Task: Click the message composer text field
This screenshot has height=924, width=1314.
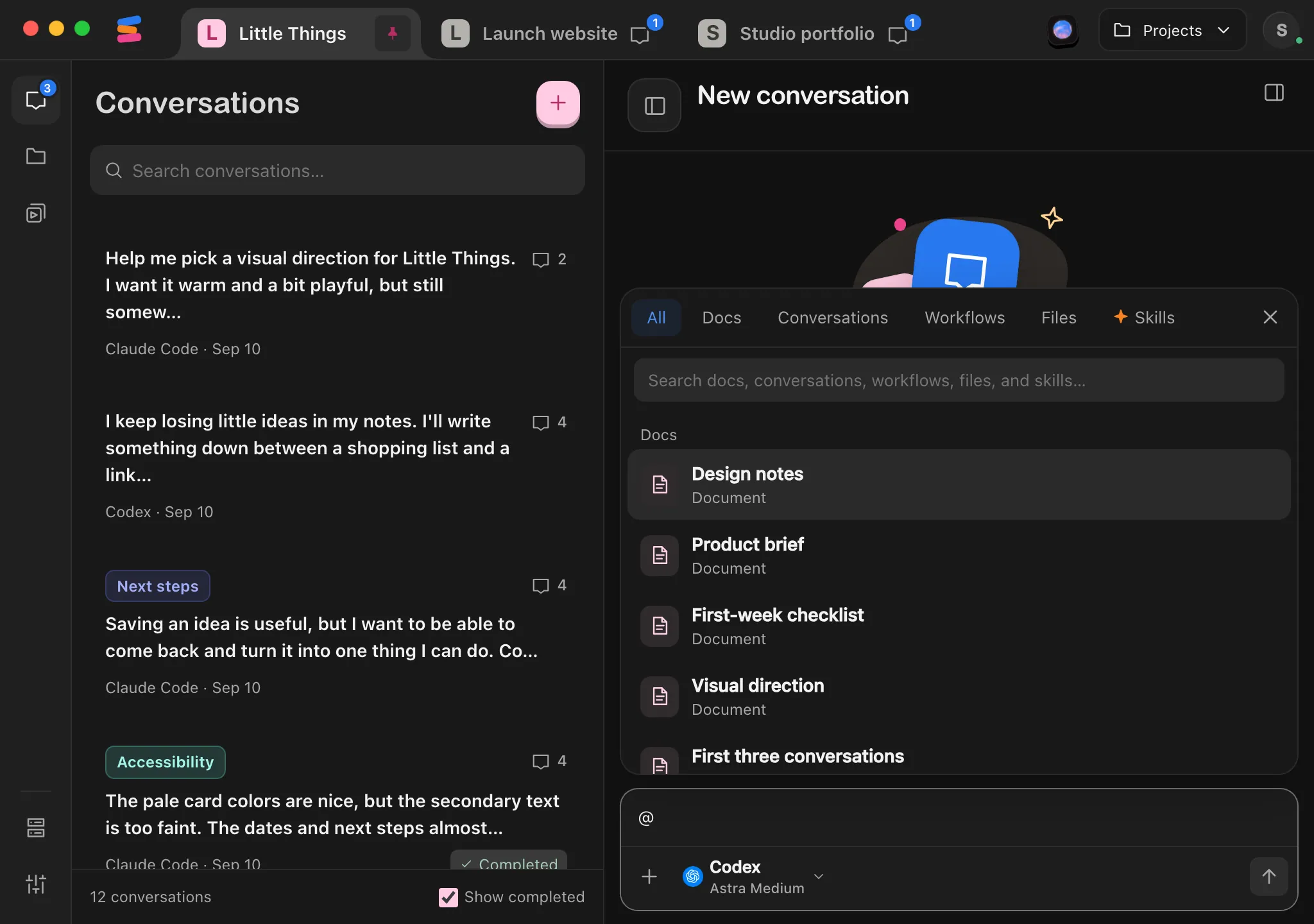Action: point(959,818)
